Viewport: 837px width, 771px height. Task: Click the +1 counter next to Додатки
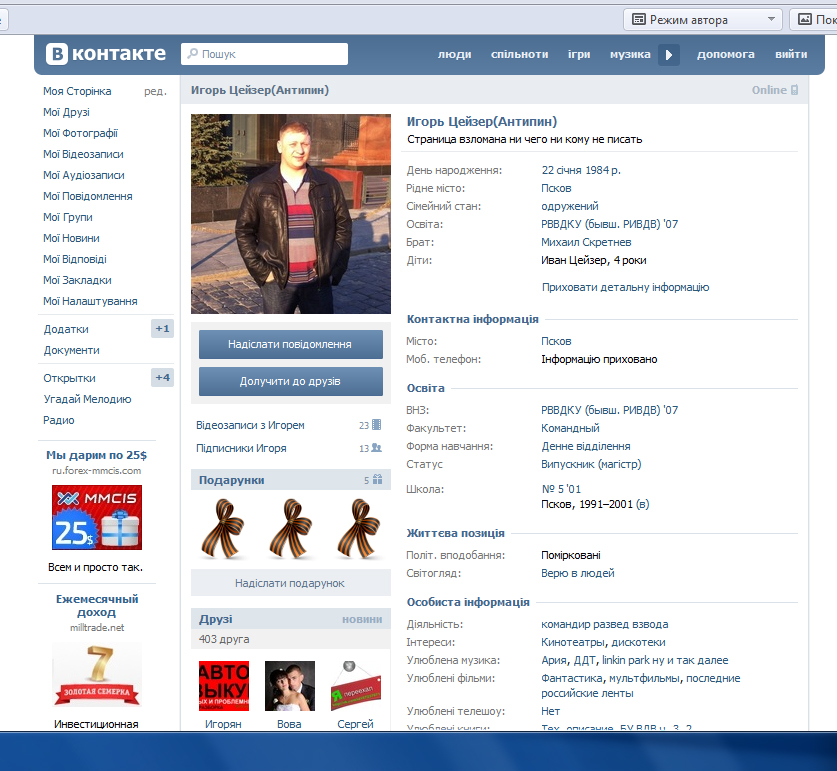point(162,328)
